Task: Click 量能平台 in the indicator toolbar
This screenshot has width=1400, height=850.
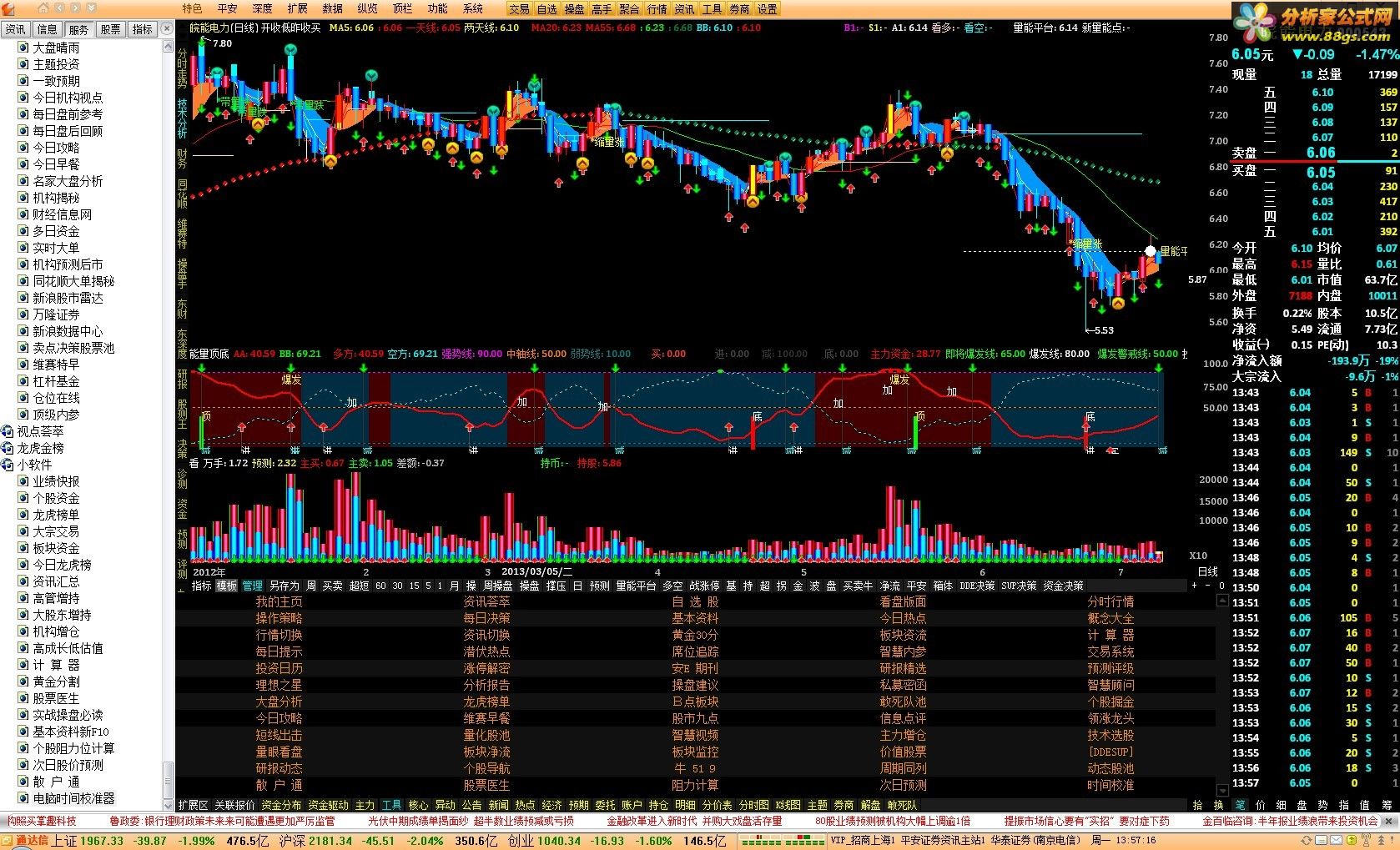Action: pyautogui.click(x=636, y=586)
